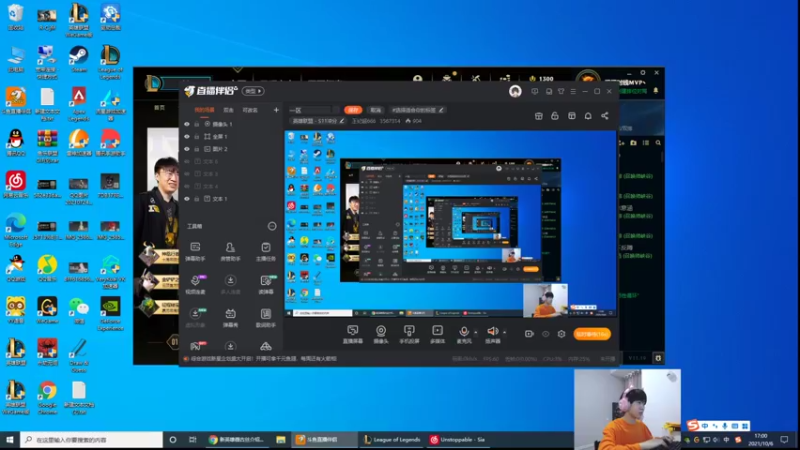
Task: Open the 主播任务 tool
Action: coord(265,252)
